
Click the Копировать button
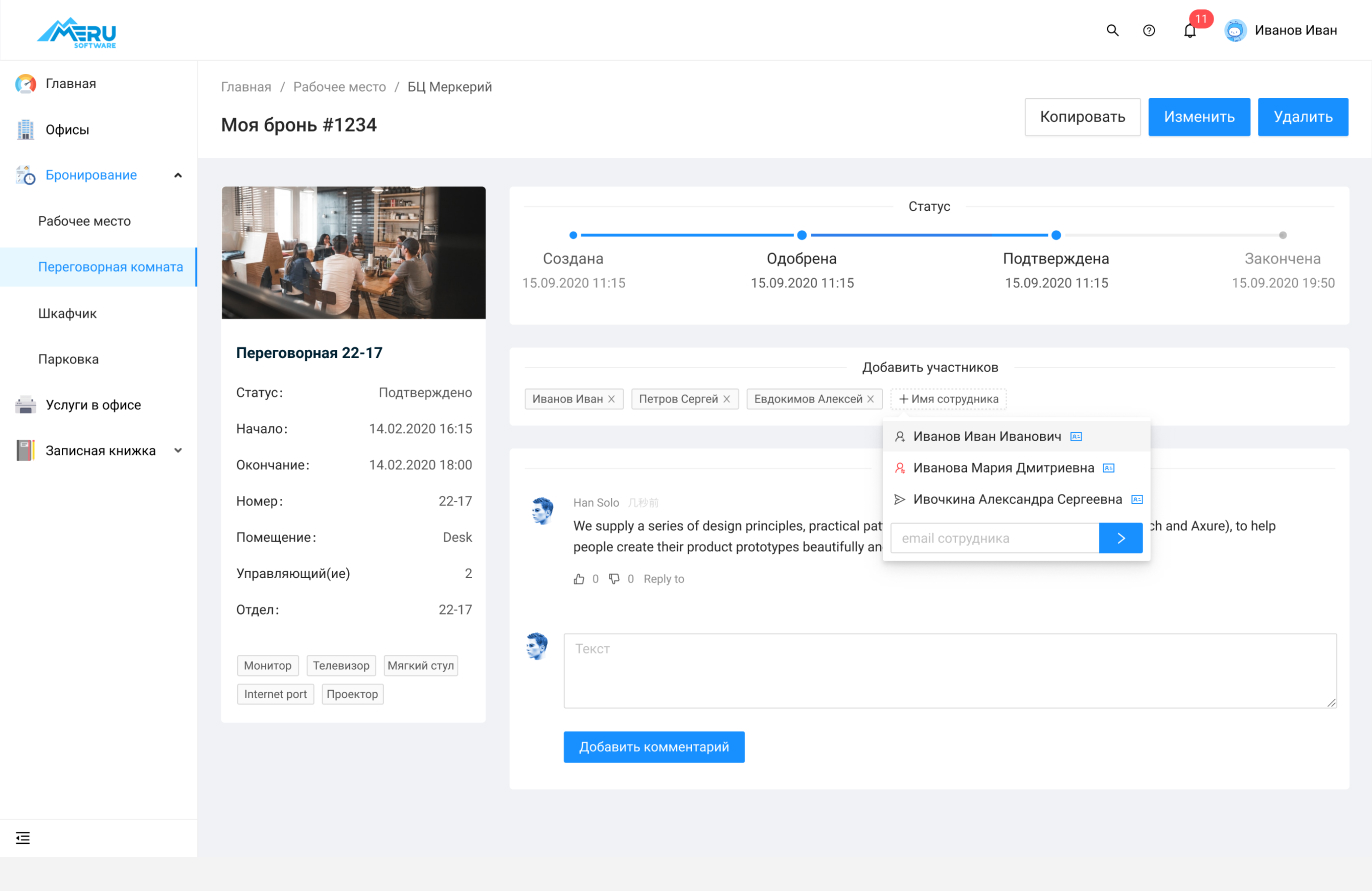[x=1083, y=117]
